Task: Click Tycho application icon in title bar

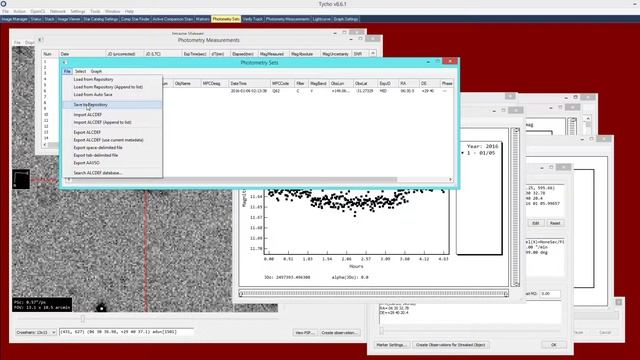Action: tap(4, 4)
